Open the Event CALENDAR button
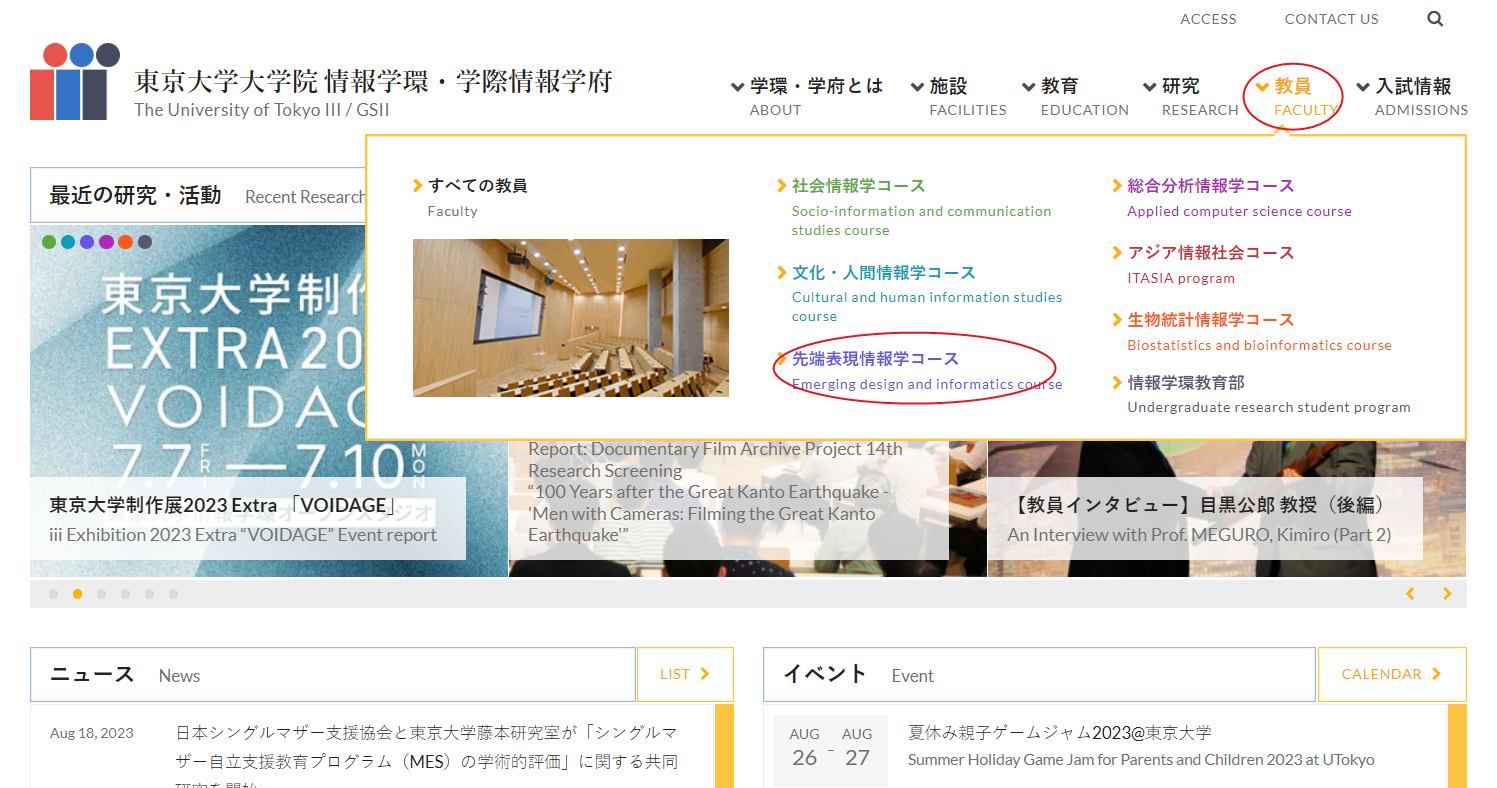The height and width of the screenshot is (788, 1497). [1392, 674]
